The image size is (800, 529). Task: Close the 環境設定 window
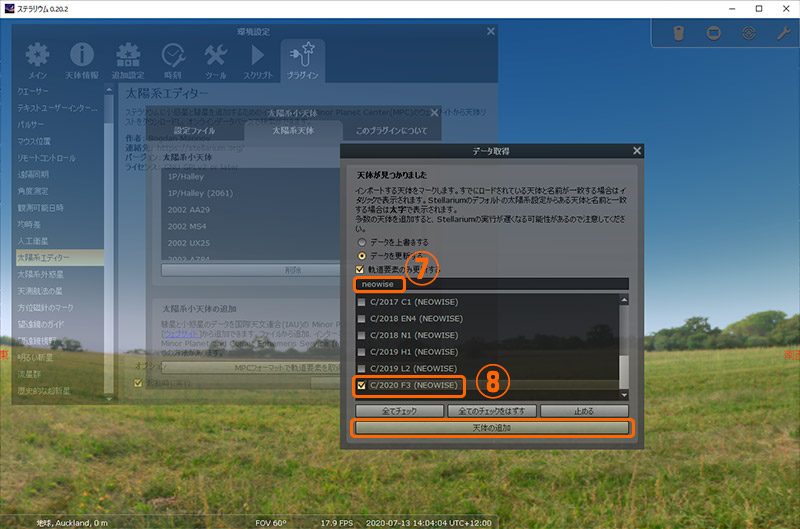(x=491, y=32)
